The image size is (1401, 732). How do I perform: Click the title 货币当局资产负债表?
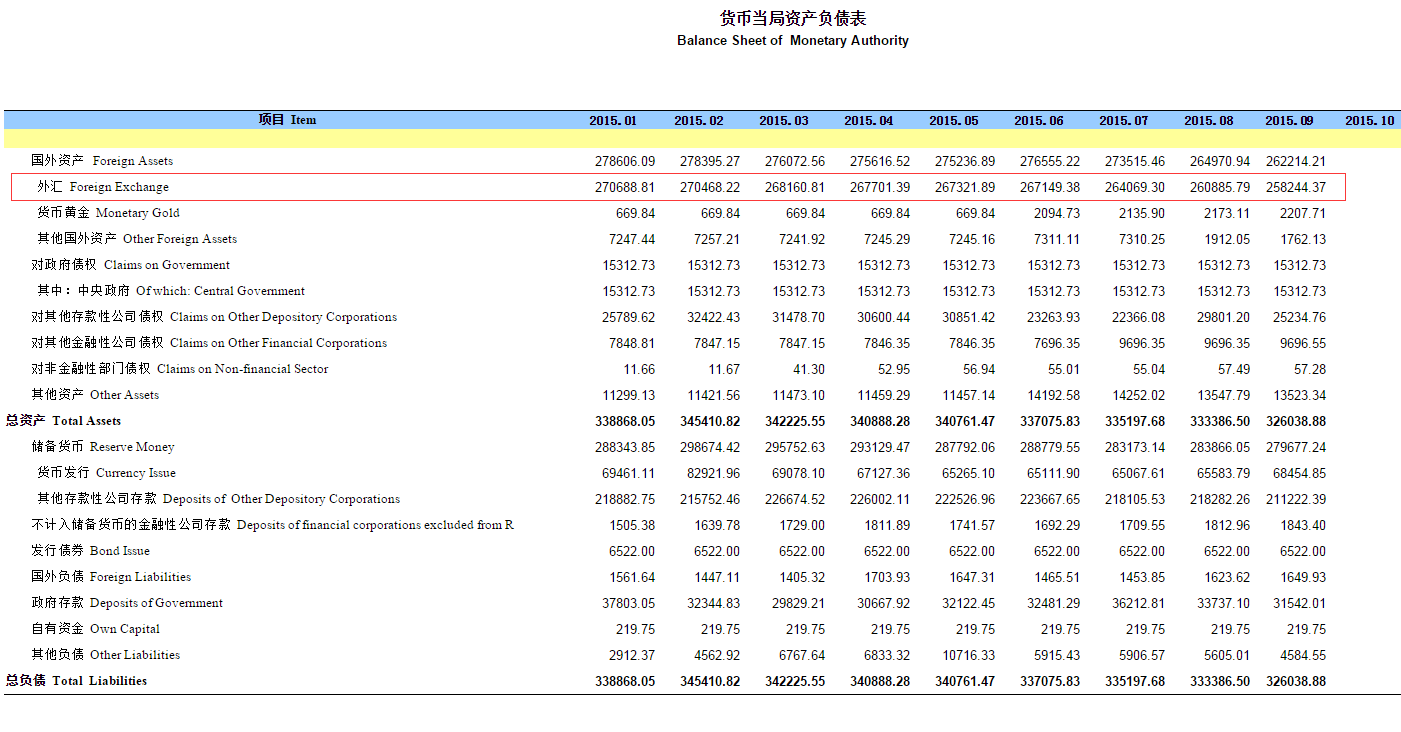pyautogui.click(x=793, y=19)
